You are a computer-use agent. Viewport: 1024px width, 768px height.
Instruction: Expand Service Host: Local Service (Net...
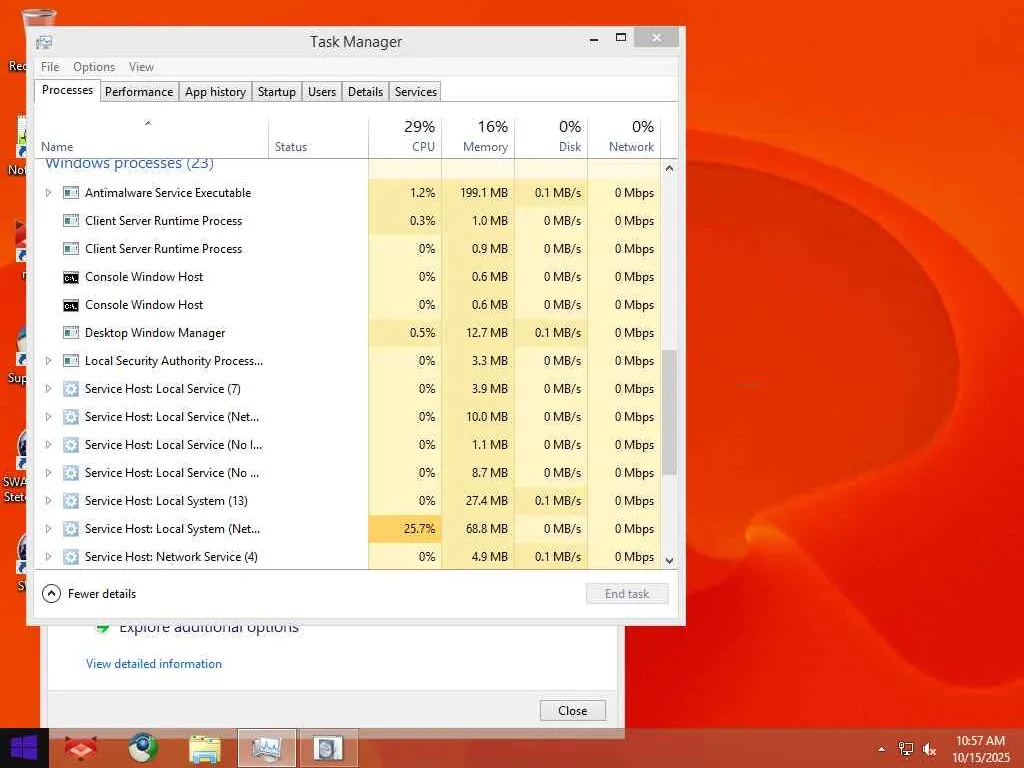pos(48,417)
